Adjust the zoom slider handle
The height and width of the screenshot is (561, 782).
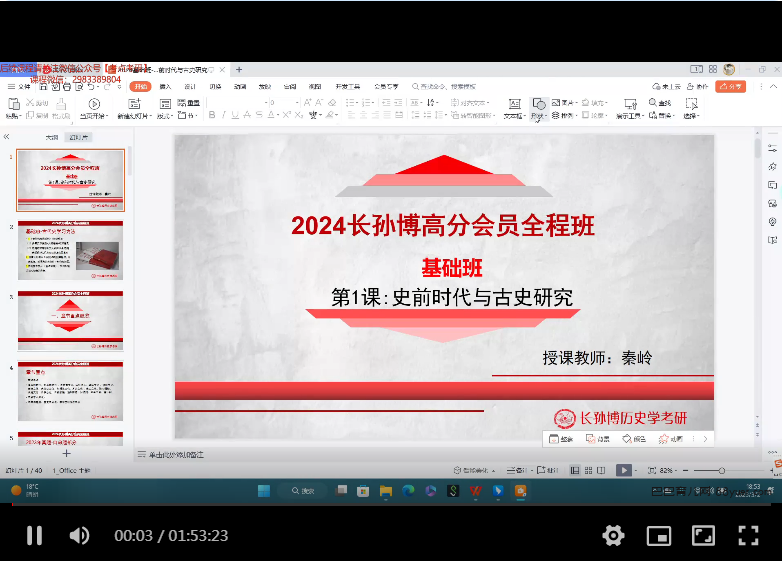722,470
